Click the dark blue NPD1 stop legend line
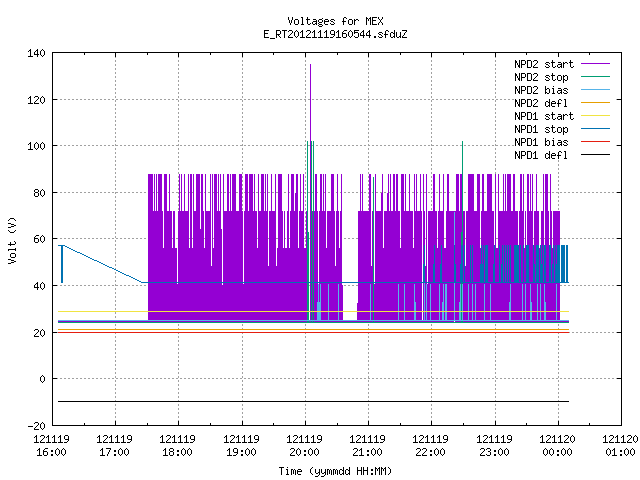640x480 pixels. [596, 129]
